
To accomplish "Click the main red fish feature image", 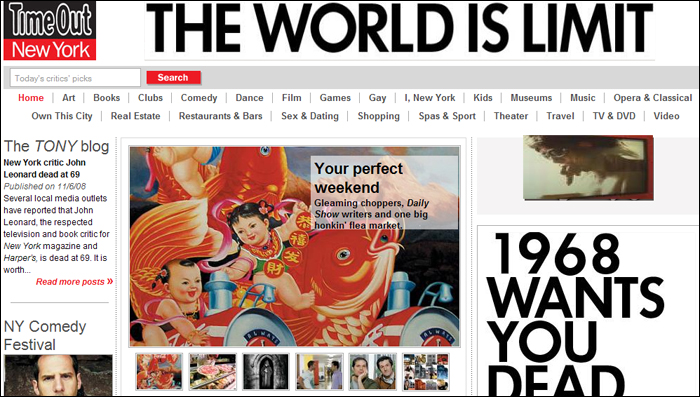I will point(294,247).
